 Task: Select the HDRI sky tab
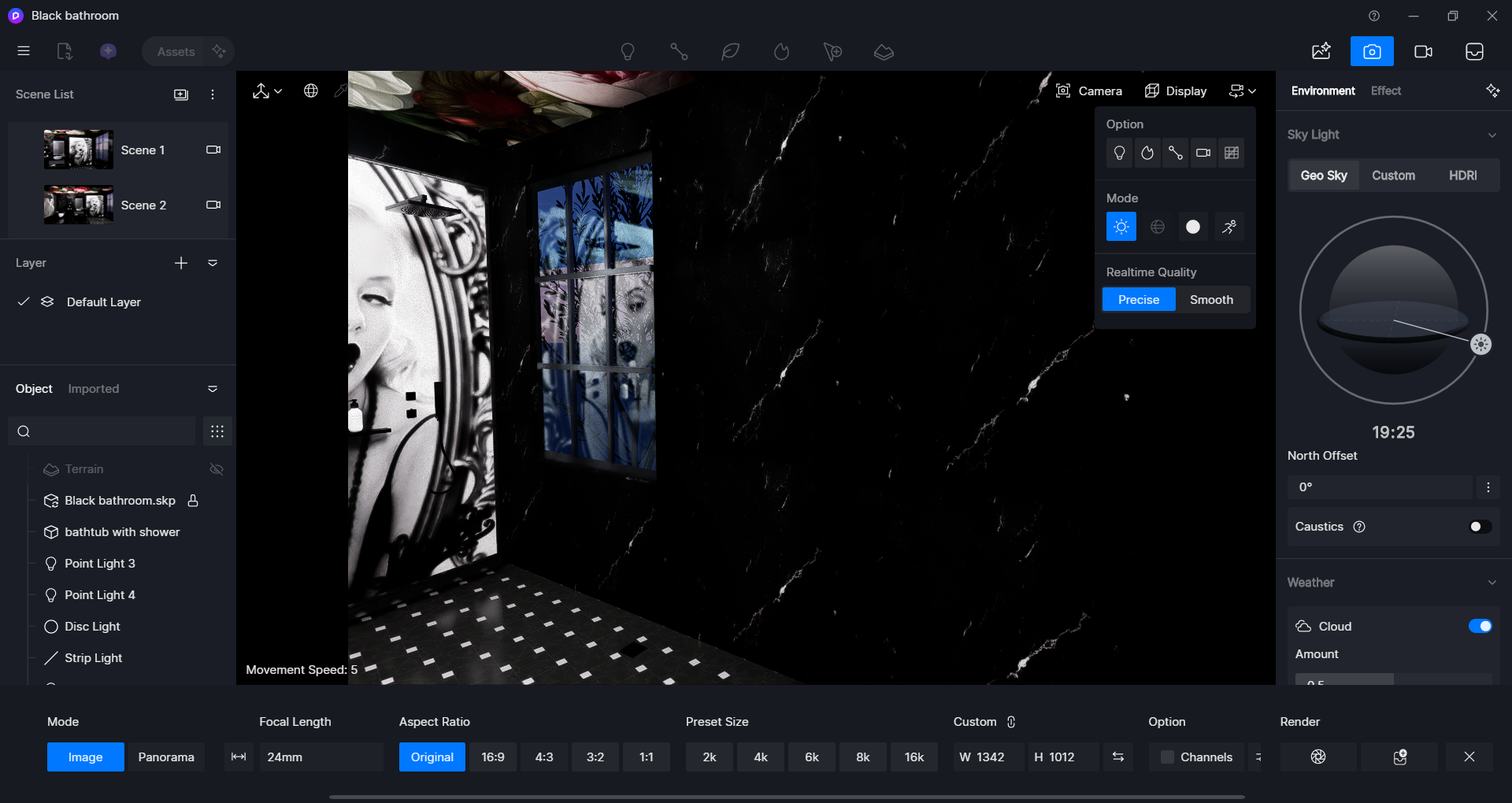click(1463, 176)
